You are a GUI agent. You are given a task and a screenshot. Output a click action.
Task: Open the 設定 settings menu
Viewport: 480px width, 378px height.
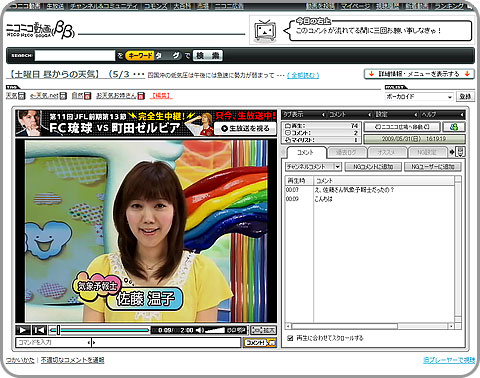pos(396,115)
